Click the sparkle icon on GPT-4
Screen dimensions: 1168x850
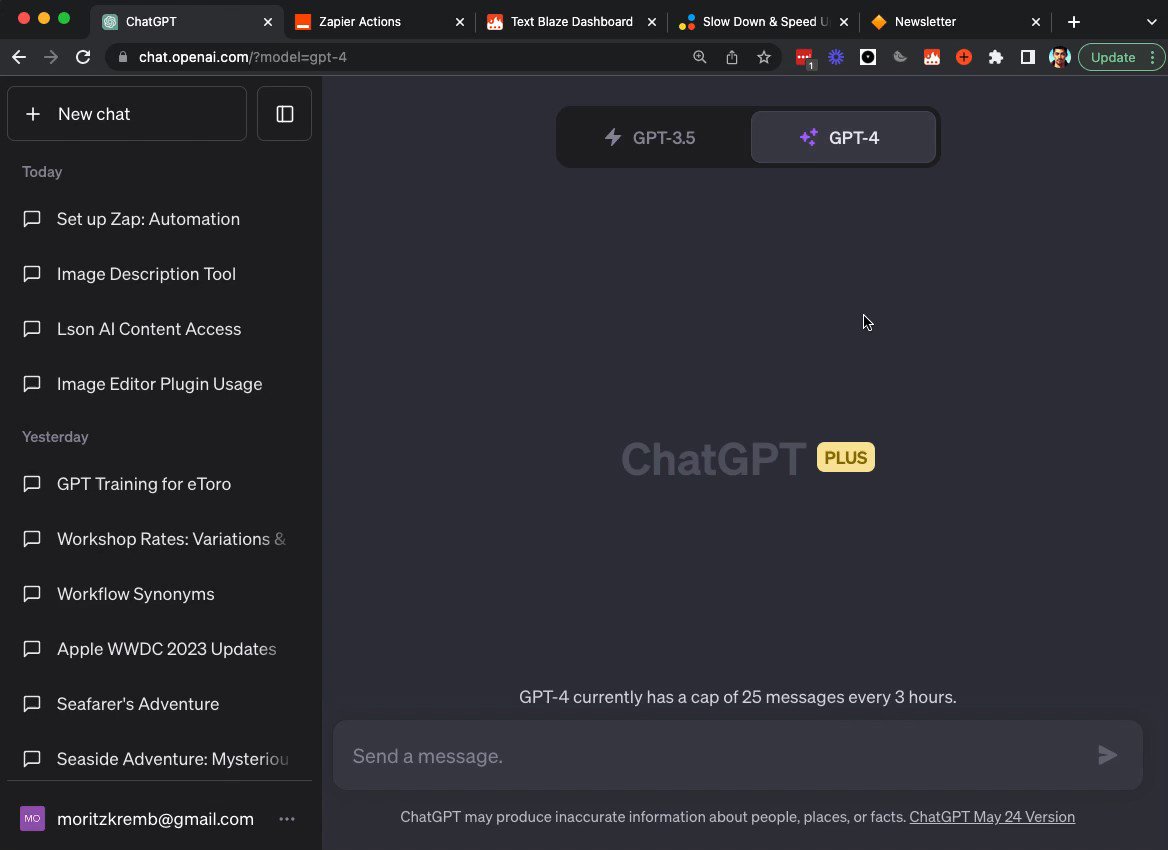[x=808, y=137]
